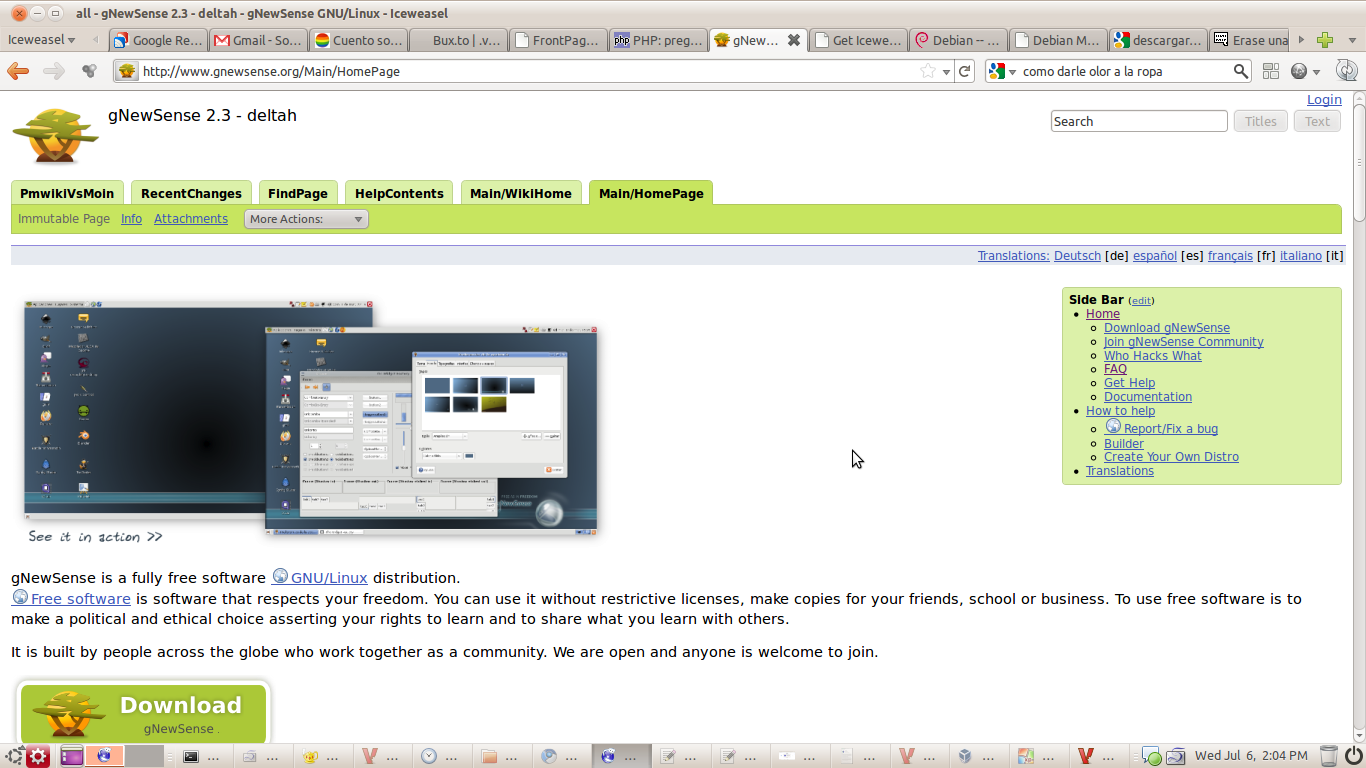Viewport: 1366px width, 768px height.
Task: Open the search engine selector dropdown
Action: point(1002,71)
